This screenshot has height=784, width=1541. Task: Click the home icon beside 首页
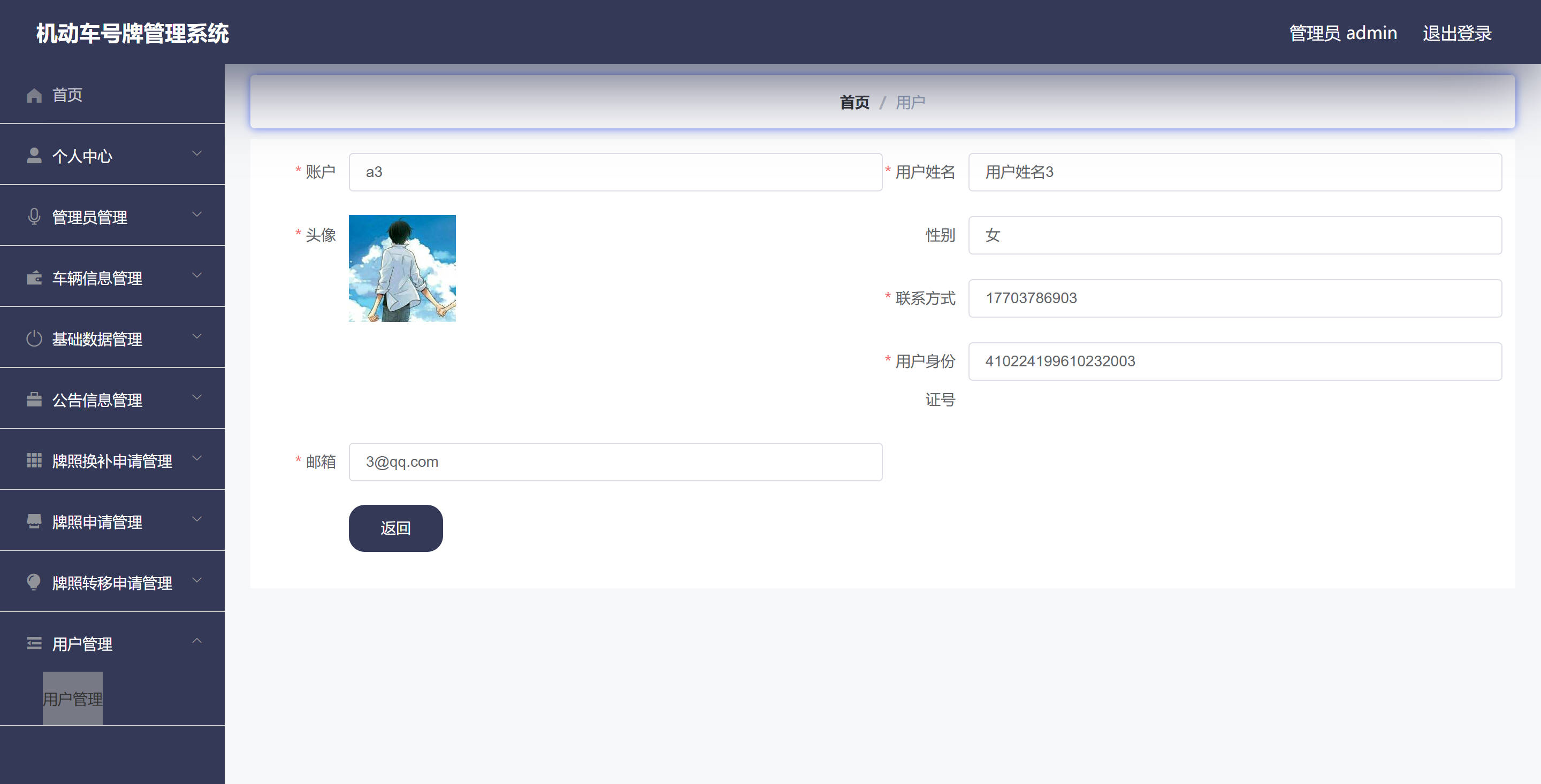(x=34, y=95)
